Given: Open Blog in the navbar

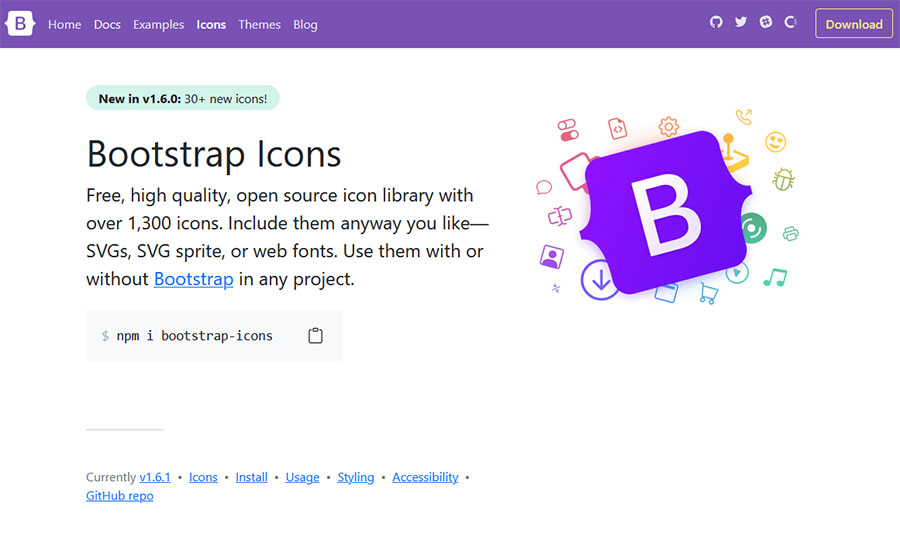Looking at the screenshot, I should coord(305,25).
